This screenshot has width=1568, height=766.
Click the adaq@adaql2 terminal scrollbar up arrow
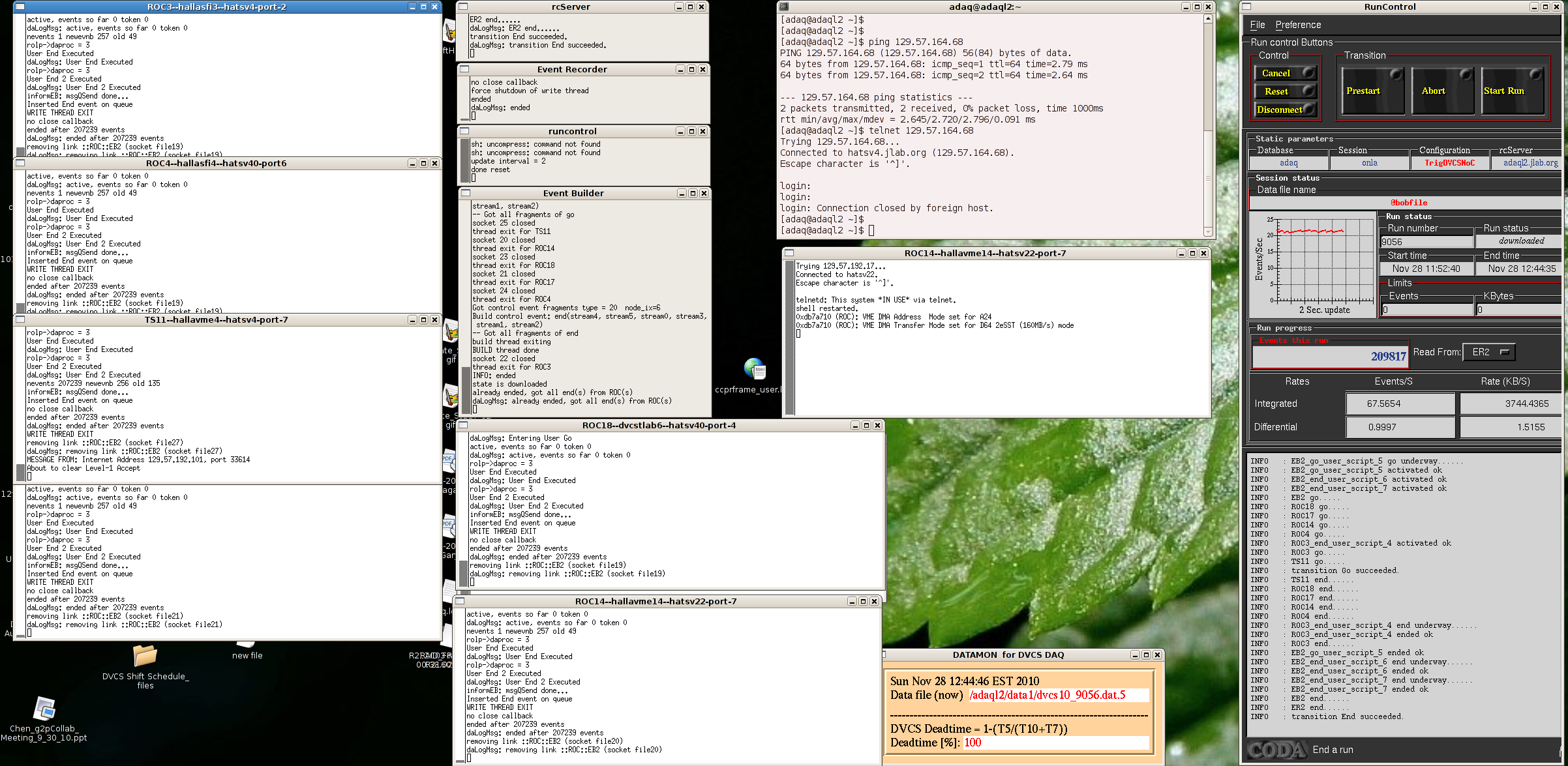tap(1208, 18)
